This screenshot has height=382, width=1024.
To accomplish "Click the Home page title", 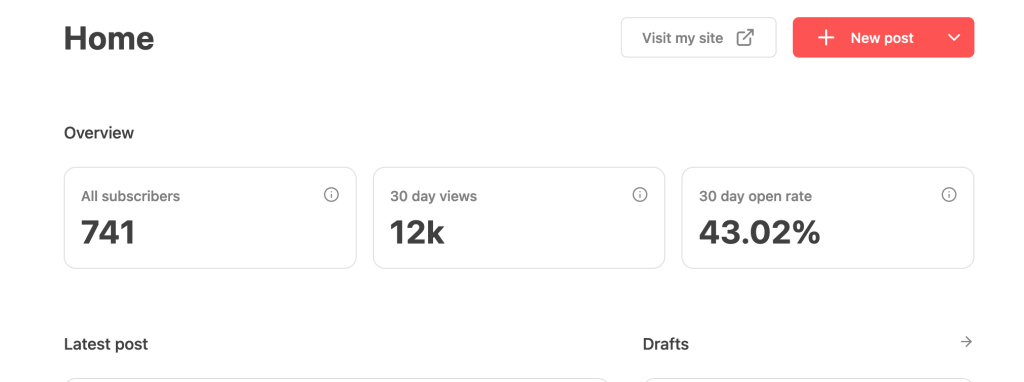I will (x=109, y=38).
